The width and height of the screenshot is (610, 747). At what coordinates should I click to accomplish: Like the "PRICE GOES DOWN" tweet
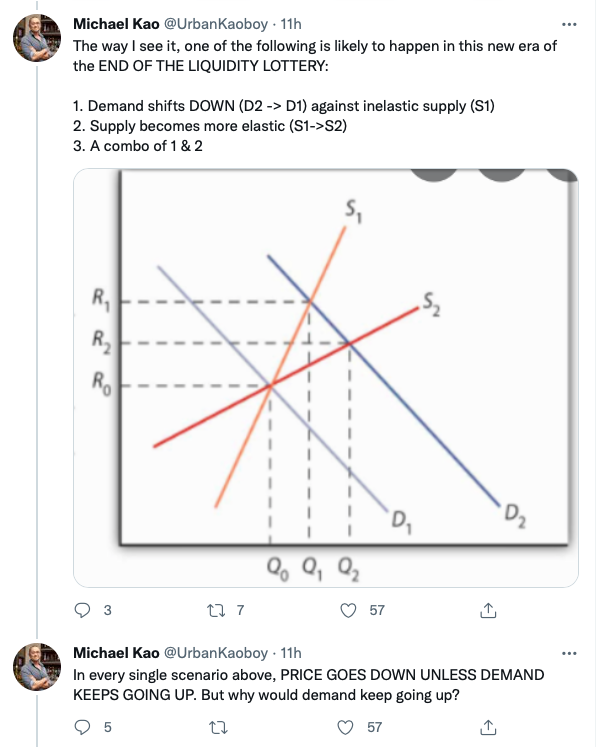(349, 727)
